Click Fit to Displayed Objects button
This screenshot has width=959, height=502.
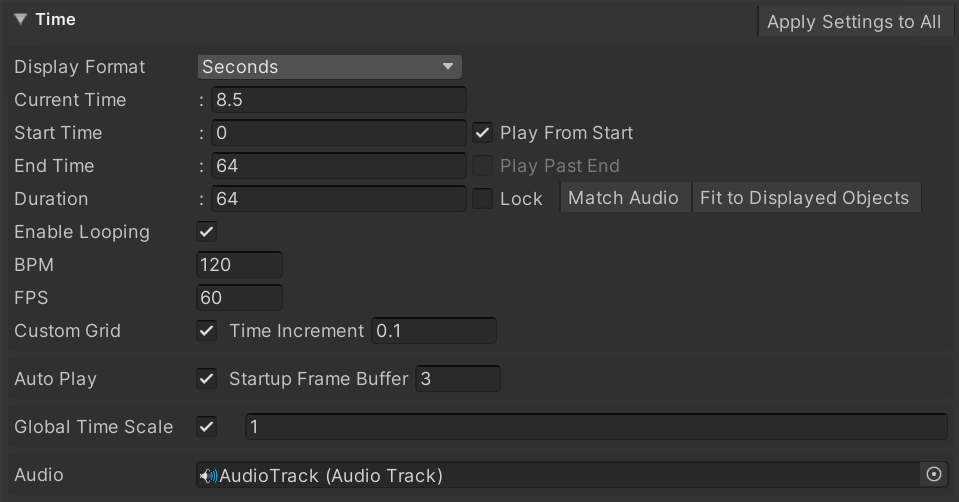805,197
